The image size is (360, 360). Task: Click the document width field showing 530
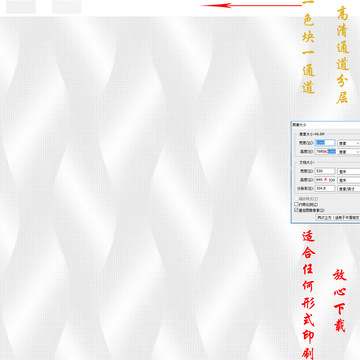[x=325, y=171]
